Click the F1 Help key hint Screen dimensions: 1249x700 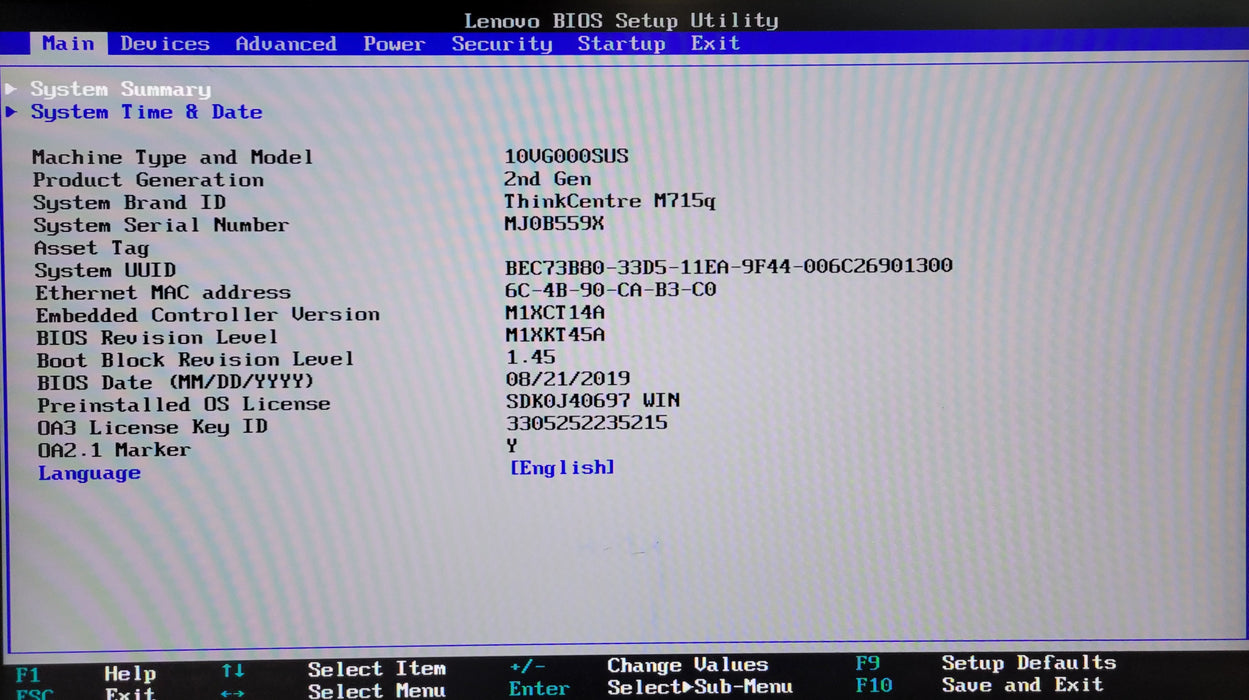coord(86,673)
